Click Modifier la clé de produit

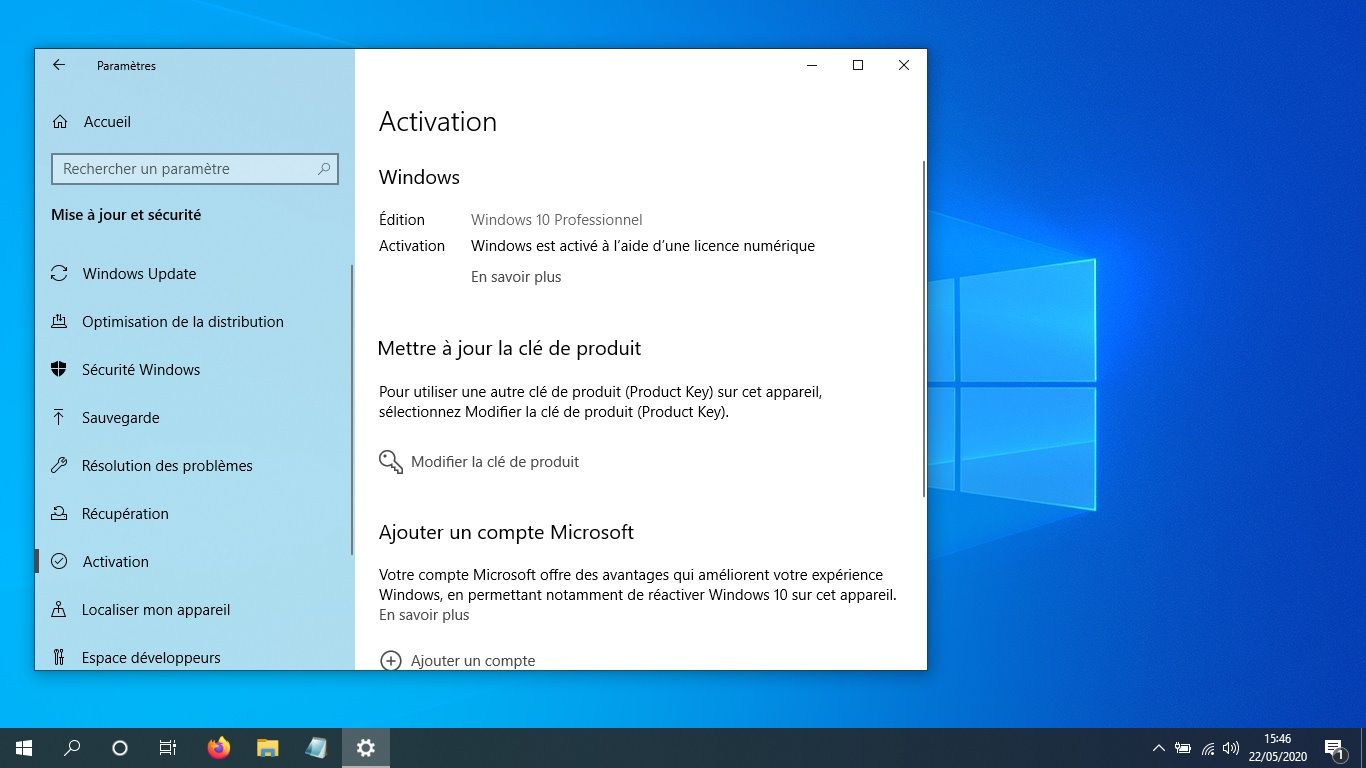click(x=495, y=462)
